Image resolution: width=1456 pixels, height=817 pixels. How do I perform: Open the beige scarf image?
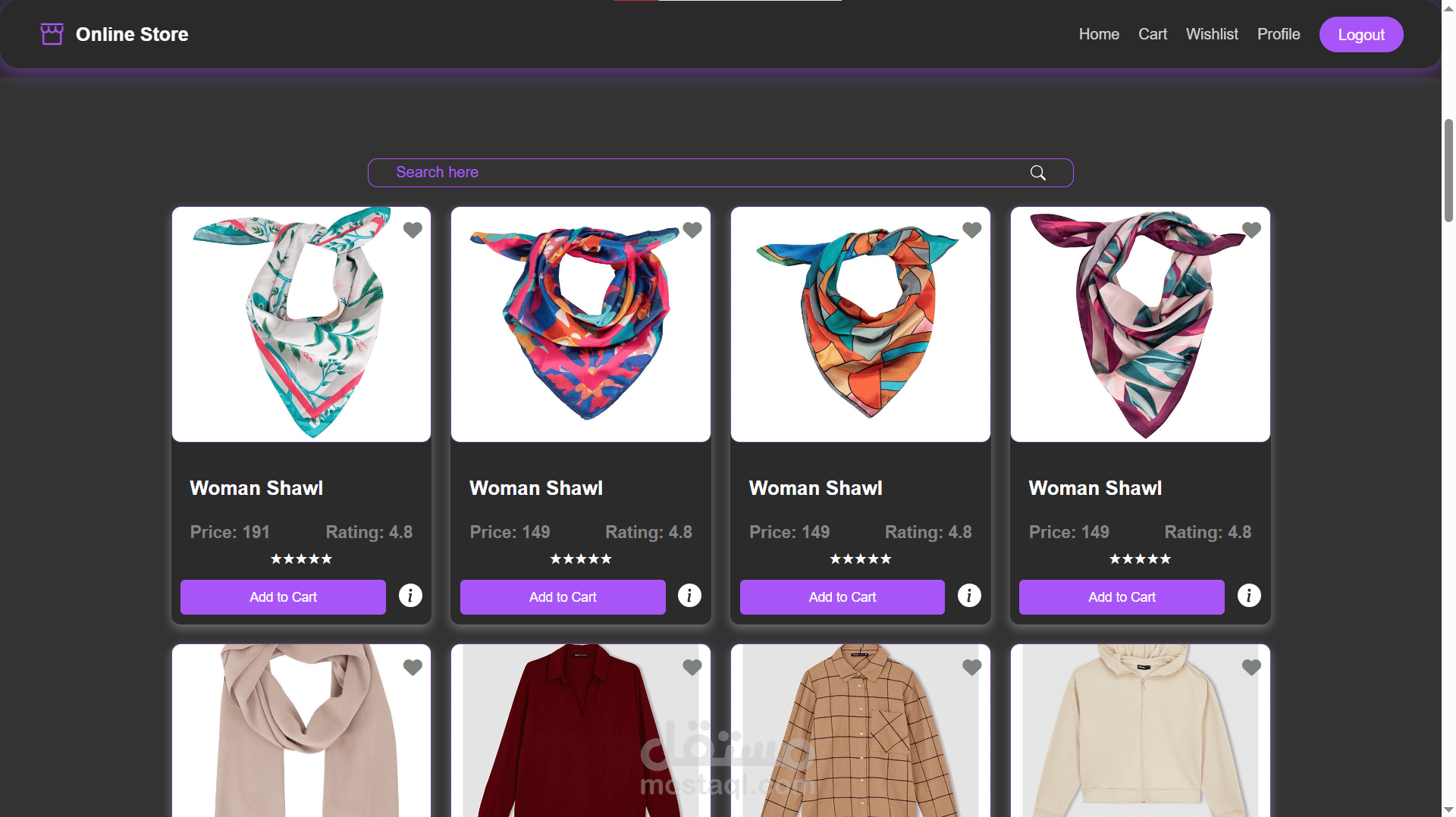[301, 731]
